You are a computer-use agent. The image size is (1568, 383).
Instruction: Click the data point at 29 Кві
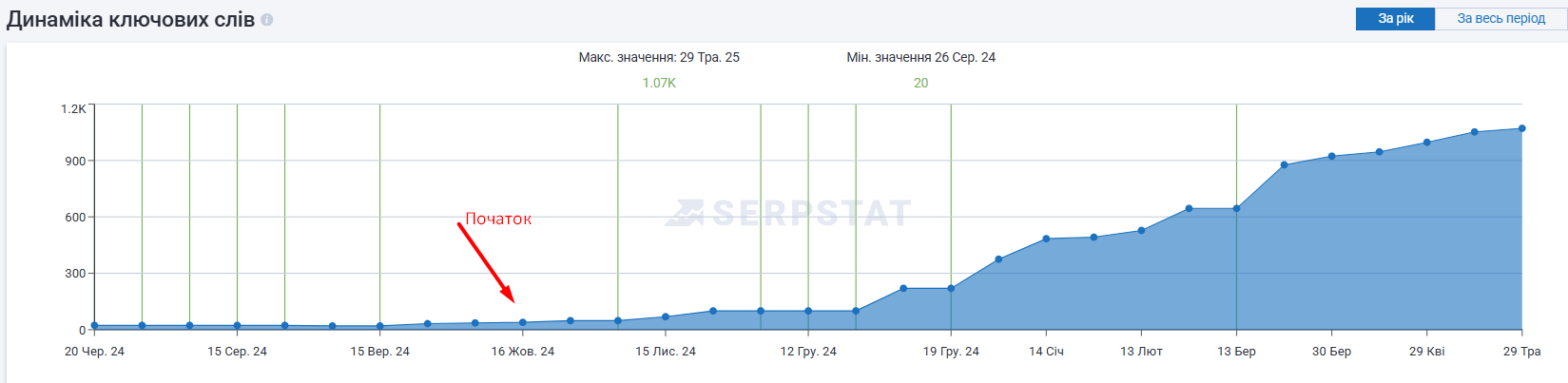tap(1426, 143)
